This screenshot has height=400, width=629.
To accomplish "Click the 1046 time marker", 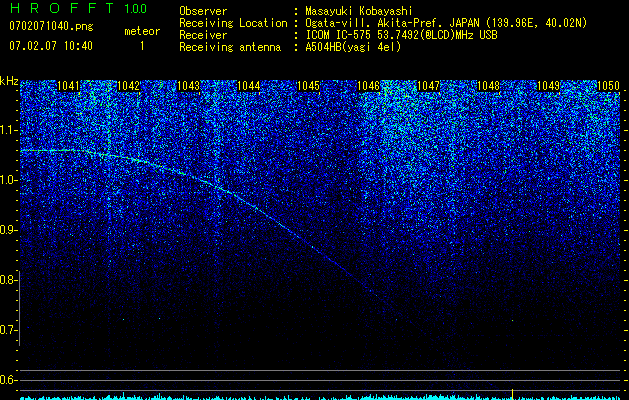I will coord(368,86).
